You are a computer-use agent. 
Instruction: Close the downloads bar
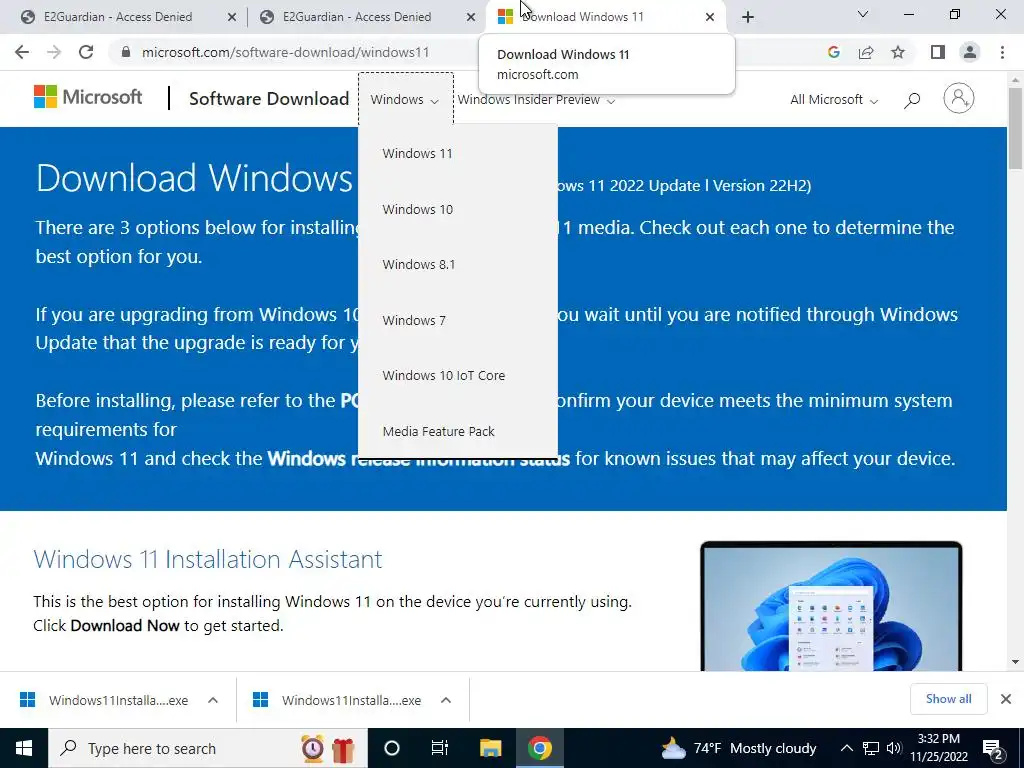point(1006,699)
